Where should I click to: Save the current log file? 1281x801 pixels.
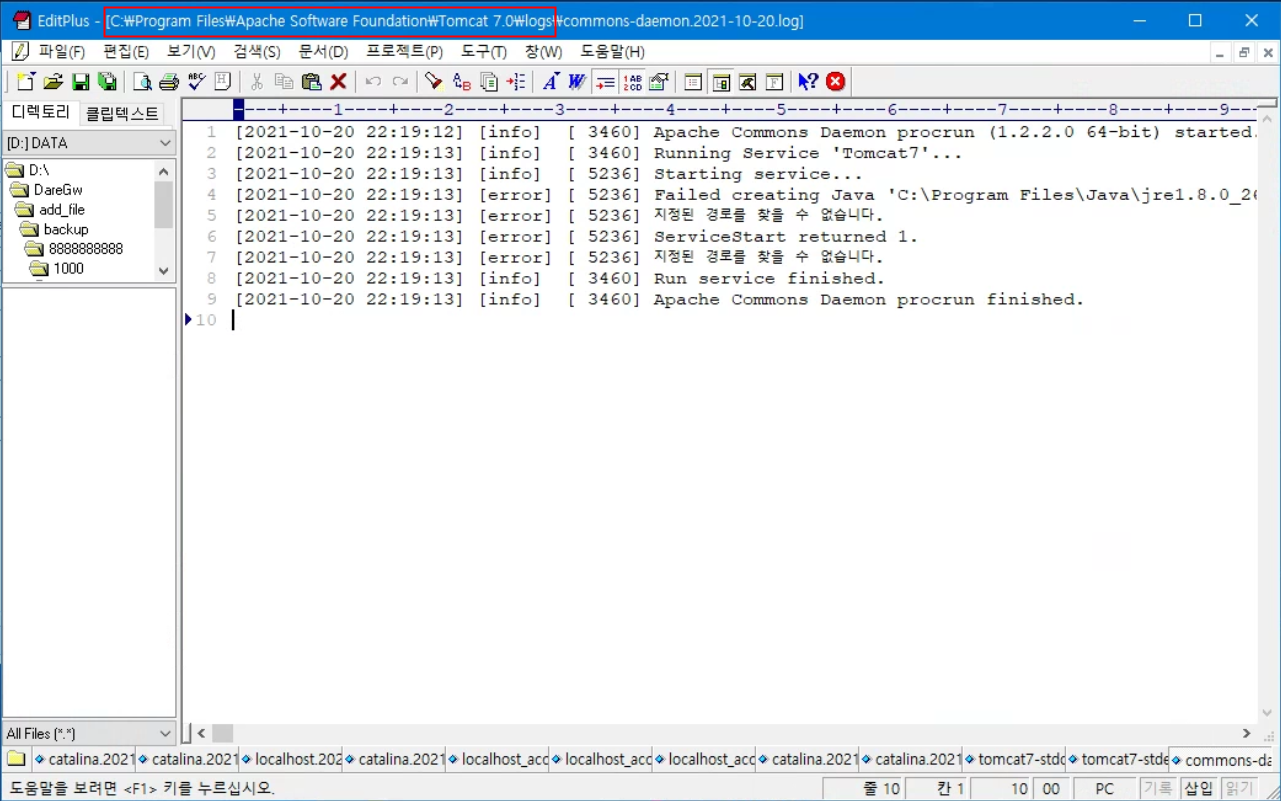tap(80, 82)
